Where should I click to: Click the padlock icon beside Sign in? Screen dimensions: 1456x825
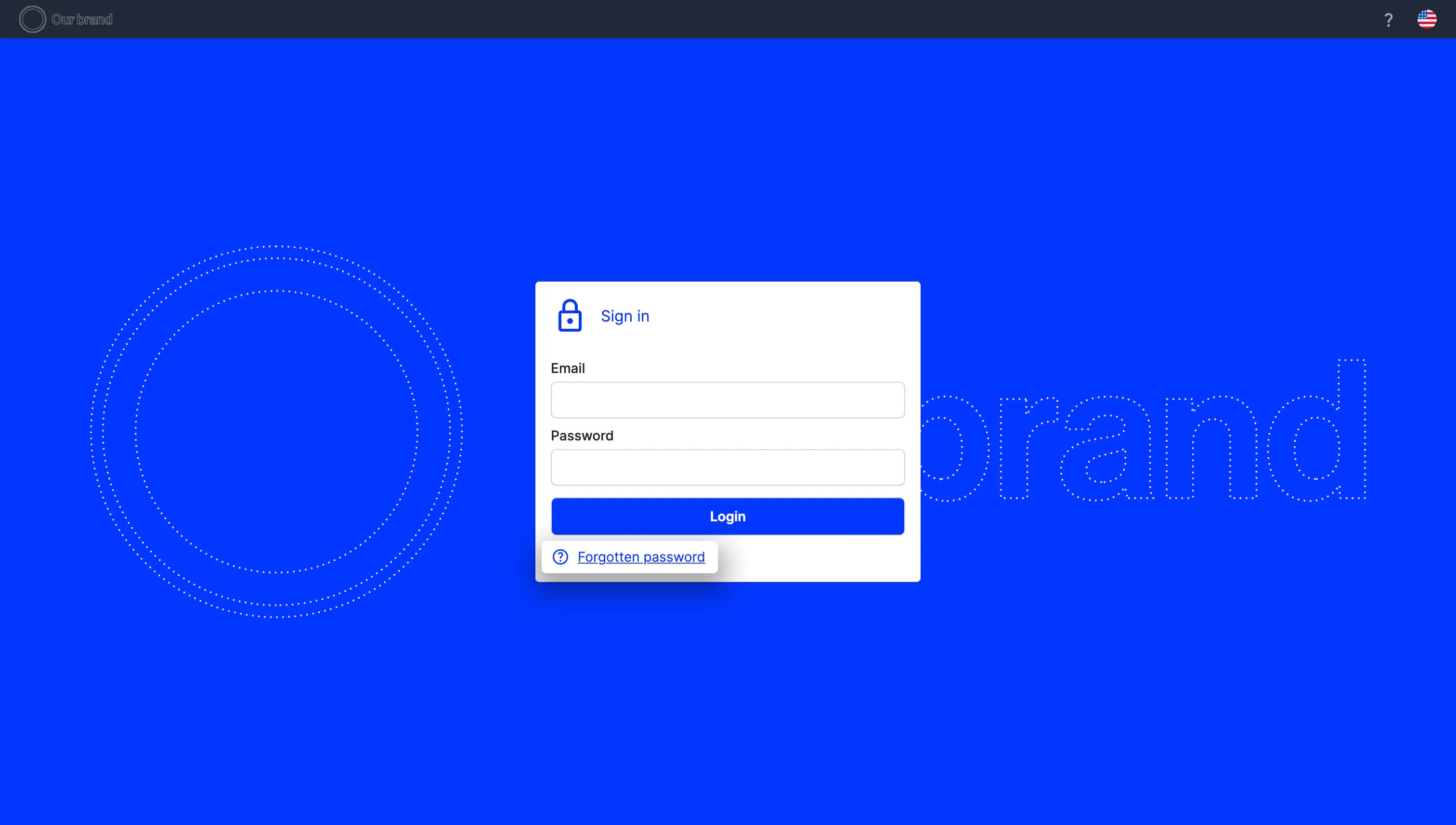click(570, 316)
